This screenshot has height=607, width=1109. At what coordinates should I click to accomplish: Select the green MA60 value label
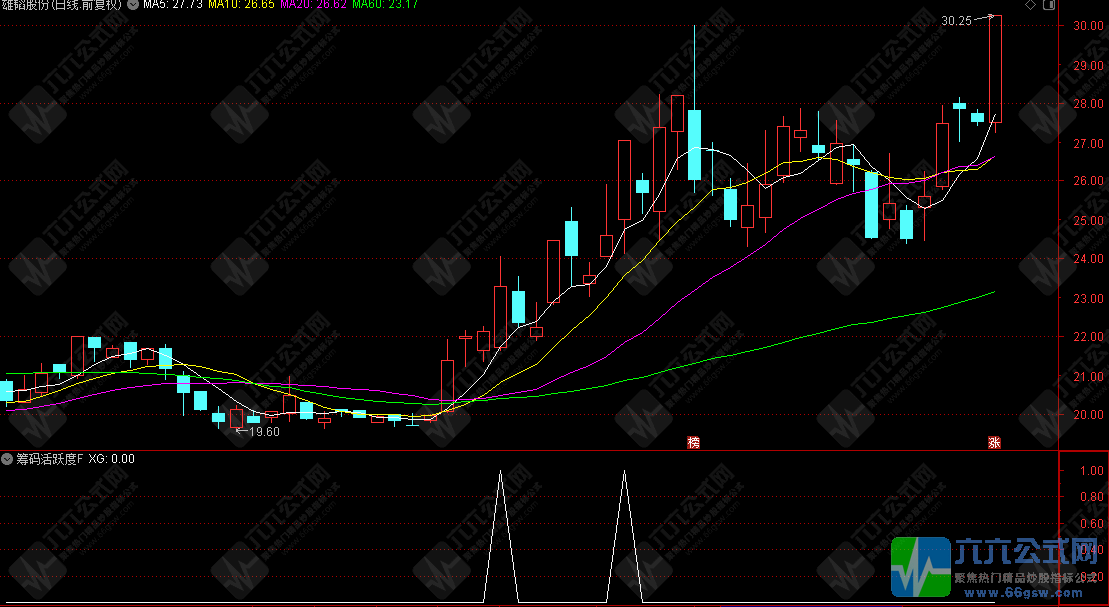tap(384, 5)
